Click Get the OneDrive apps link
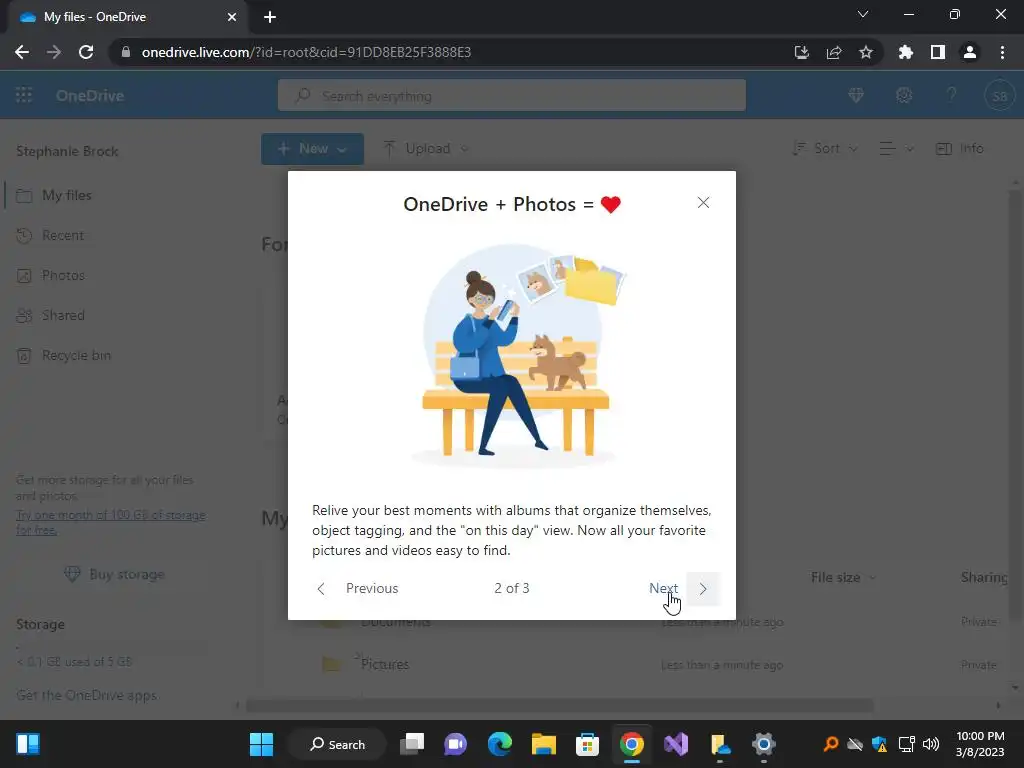 tap(86, 695)
